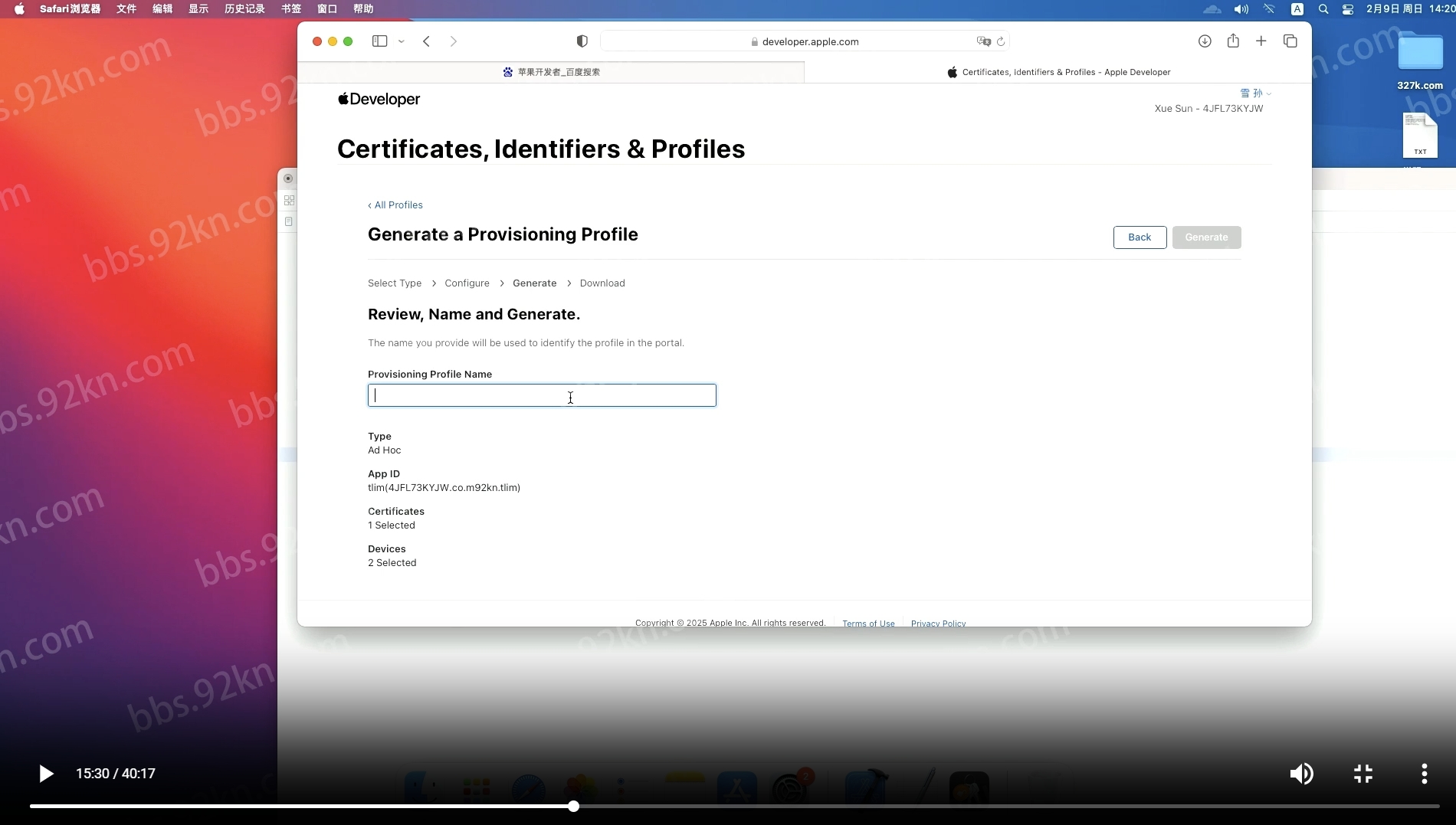Play the paused video
This screenshot has height=825, width=1456.
(46, 774)
